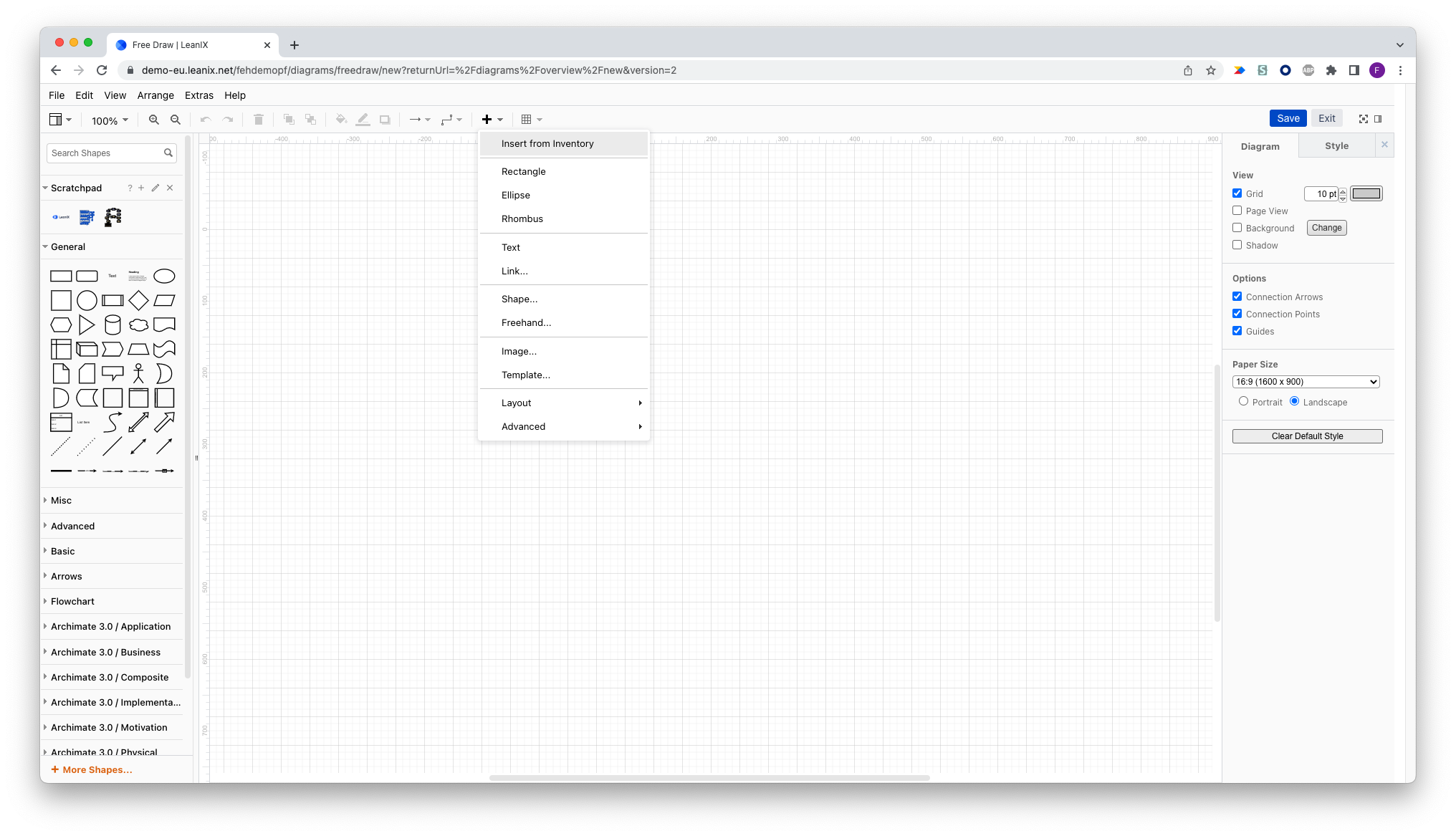Choose Insert from Inventory menu item
The width and height of the screenshot is (1456, 836).
[x=564, y=143]
